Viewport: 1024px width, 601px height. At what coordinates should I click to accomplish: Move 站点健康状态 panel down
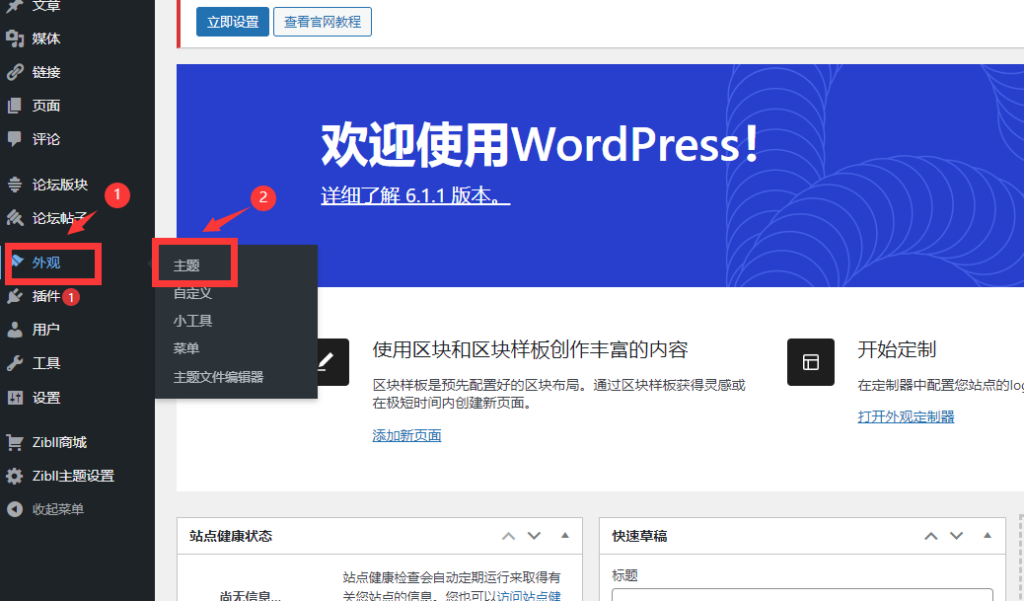(534, 536)
